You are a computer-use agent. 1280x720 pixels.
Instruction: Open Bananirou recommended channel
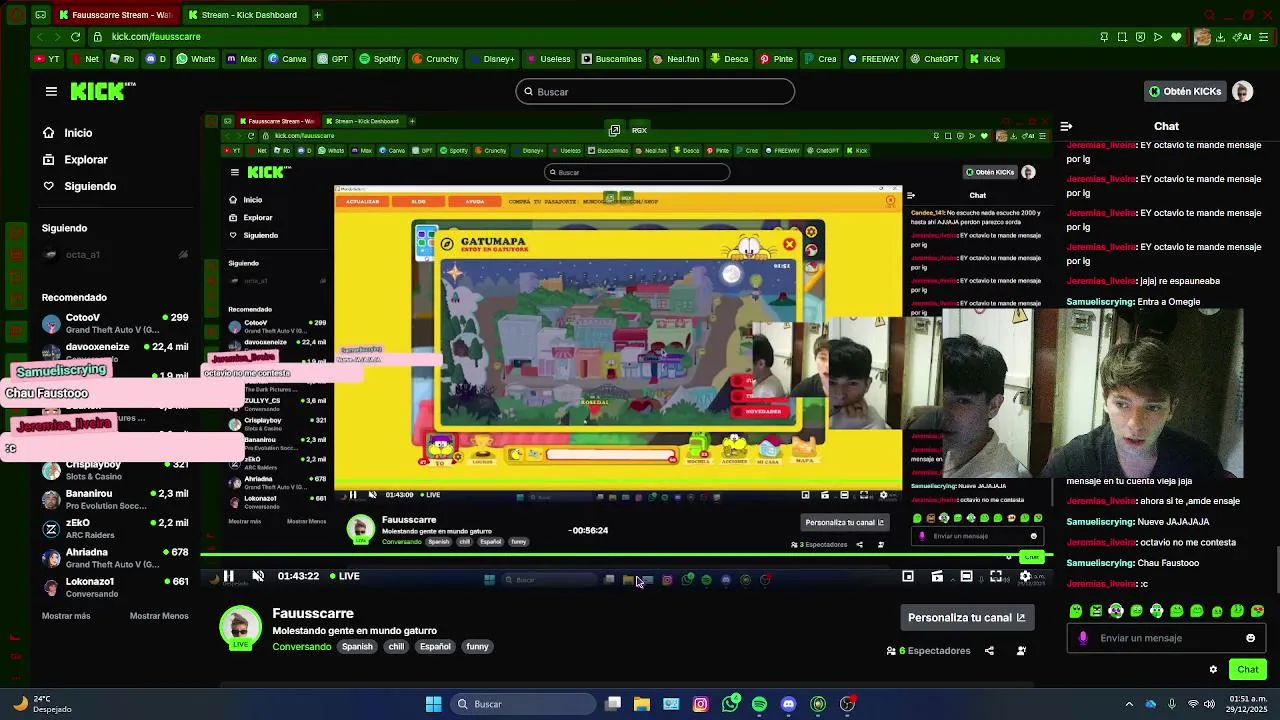coord(115,499)
